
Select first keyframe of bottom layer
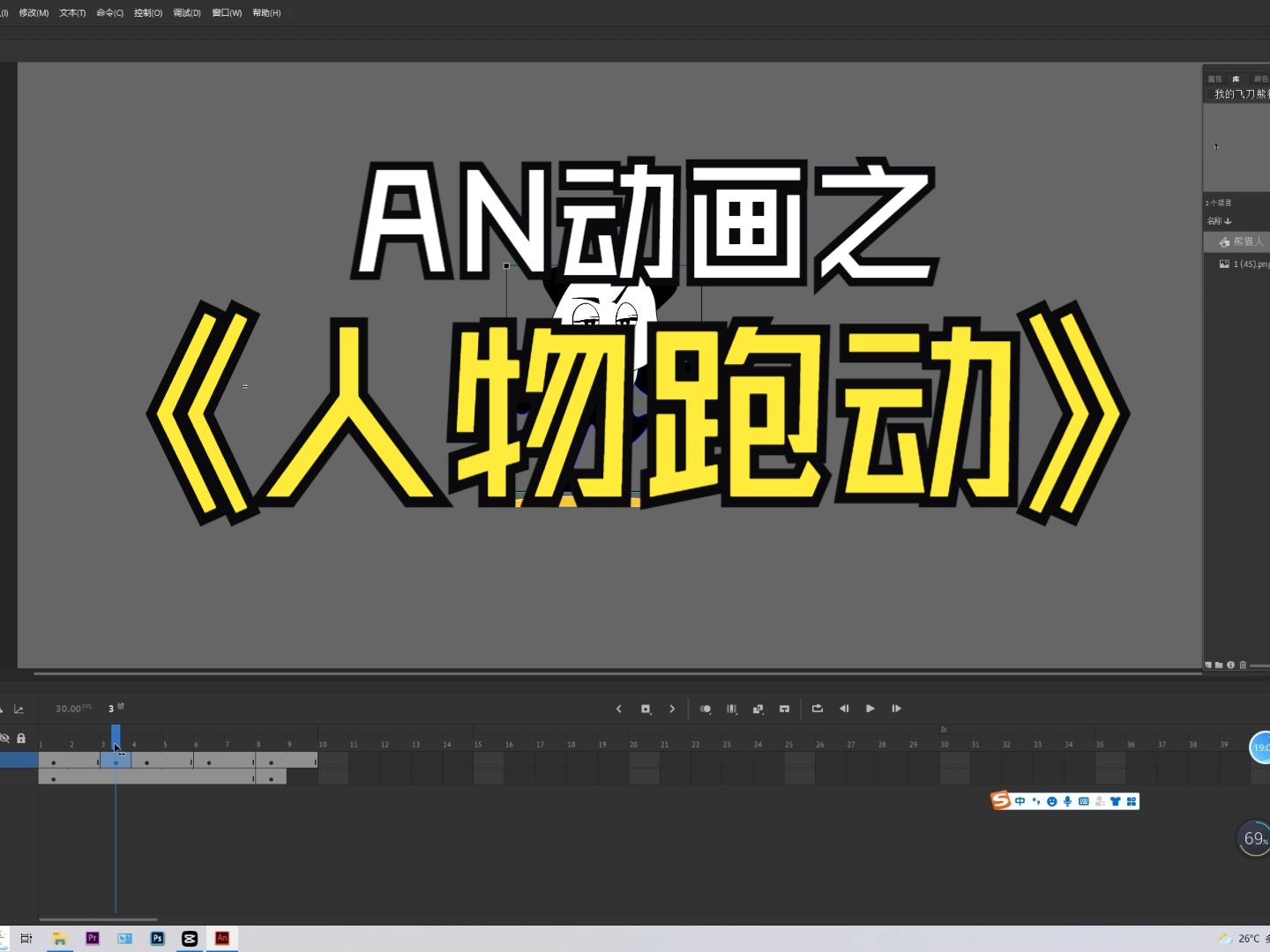pos(54,779)
